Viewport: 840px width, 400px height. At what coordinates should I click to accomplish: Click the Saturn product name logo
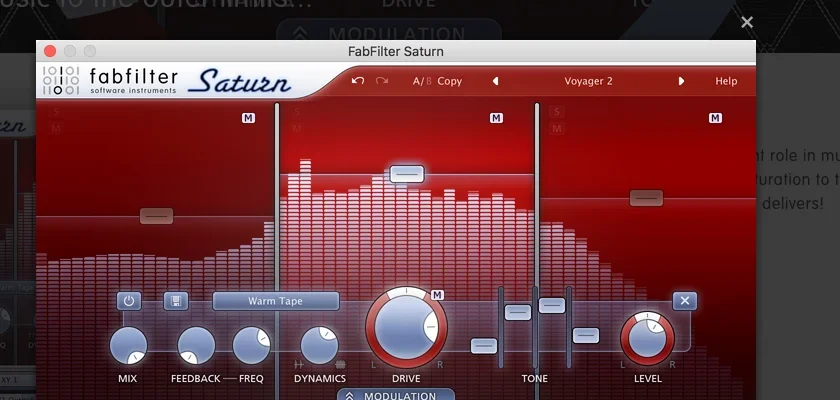point(239,81)
